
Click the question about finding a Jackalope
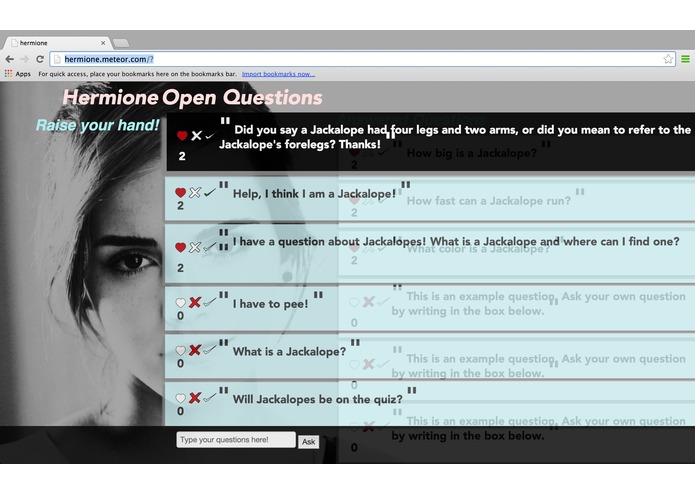point(456,242)
